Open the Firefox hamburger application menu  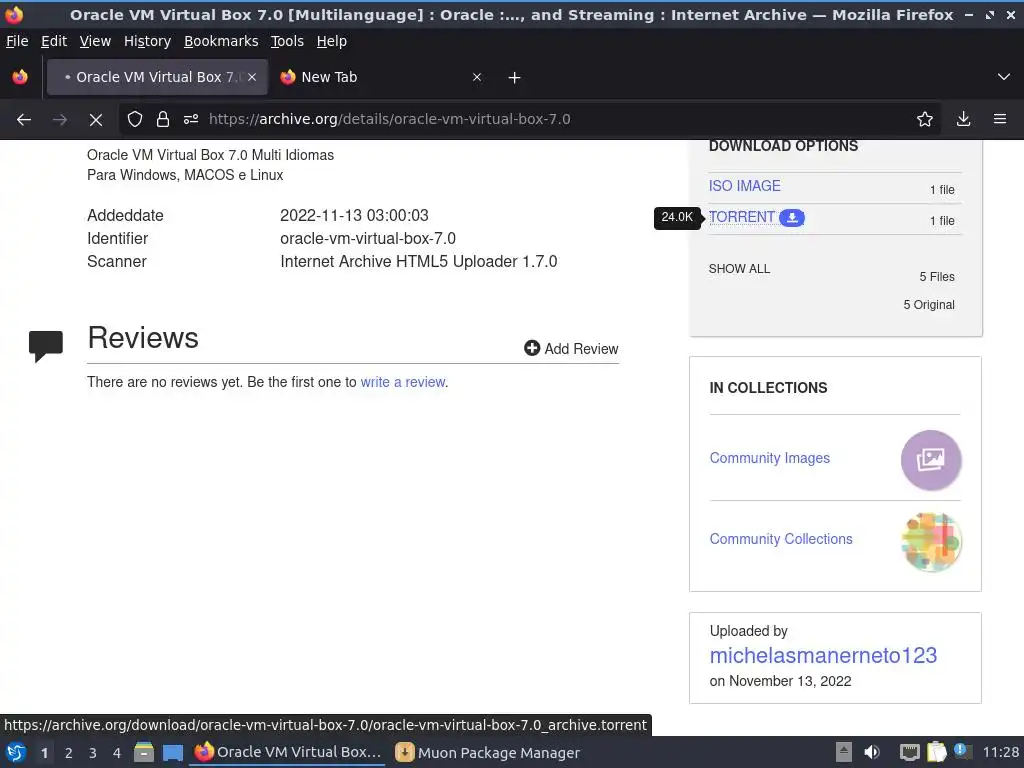click(x=1000, y=119)
